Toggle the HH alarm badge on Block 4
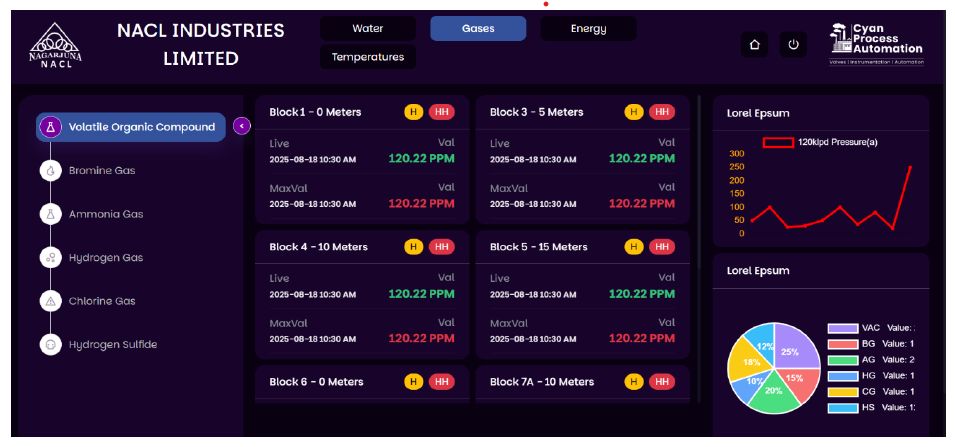This screenshot has width=955, height=447. [441, 247]
